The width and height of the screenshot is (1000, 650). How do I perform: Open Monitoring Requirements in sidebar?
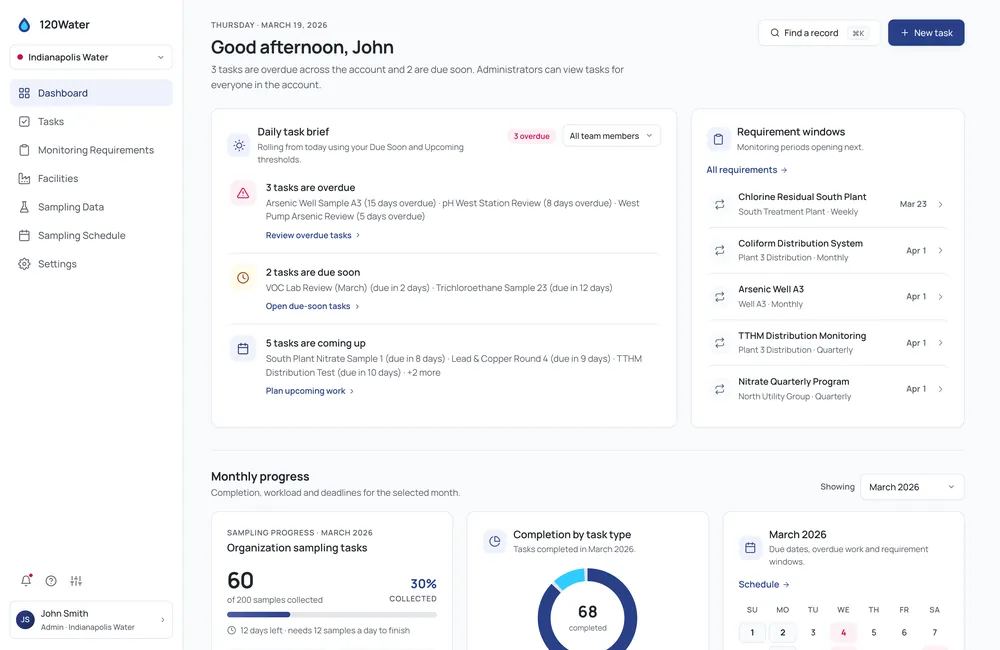click(91, 150)
